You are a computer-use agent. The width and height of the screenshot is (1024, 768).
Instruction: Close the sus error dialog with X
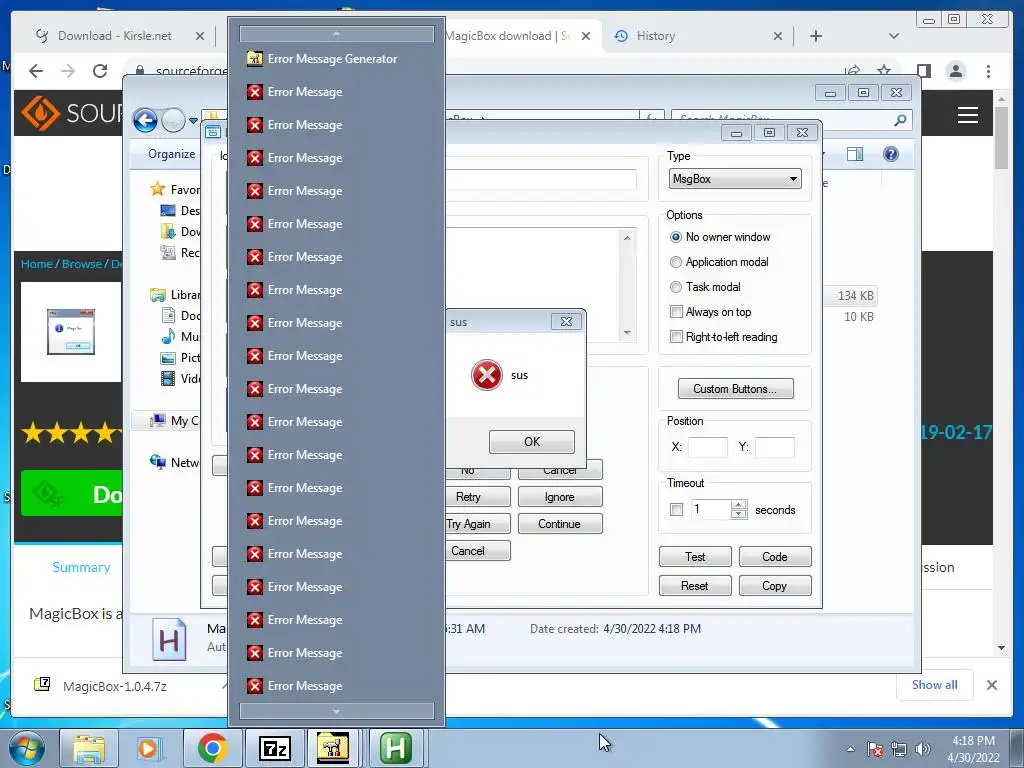[566, 322]
